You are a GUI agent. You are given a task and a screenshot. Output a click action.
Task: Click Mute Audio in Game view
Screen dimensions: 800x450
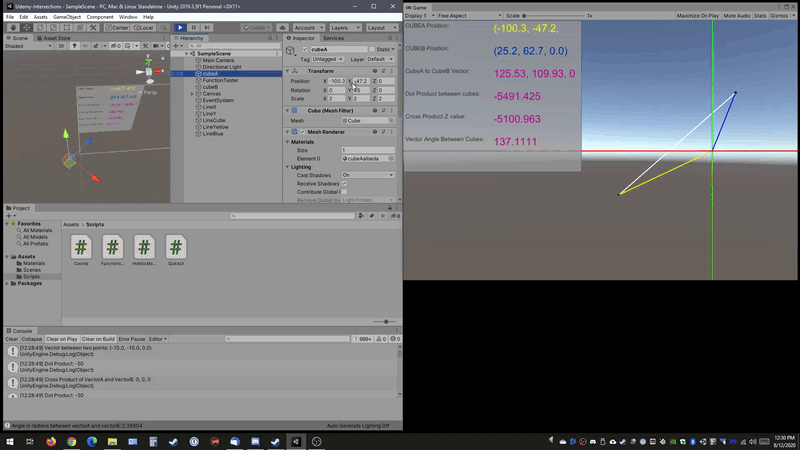pyautogui.click(x=737, y=16)
